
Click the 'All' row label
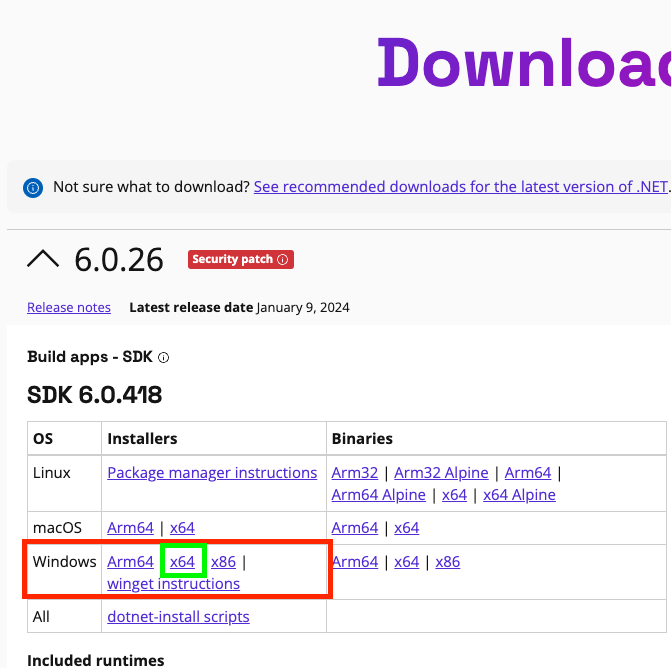tap(41, 617)
